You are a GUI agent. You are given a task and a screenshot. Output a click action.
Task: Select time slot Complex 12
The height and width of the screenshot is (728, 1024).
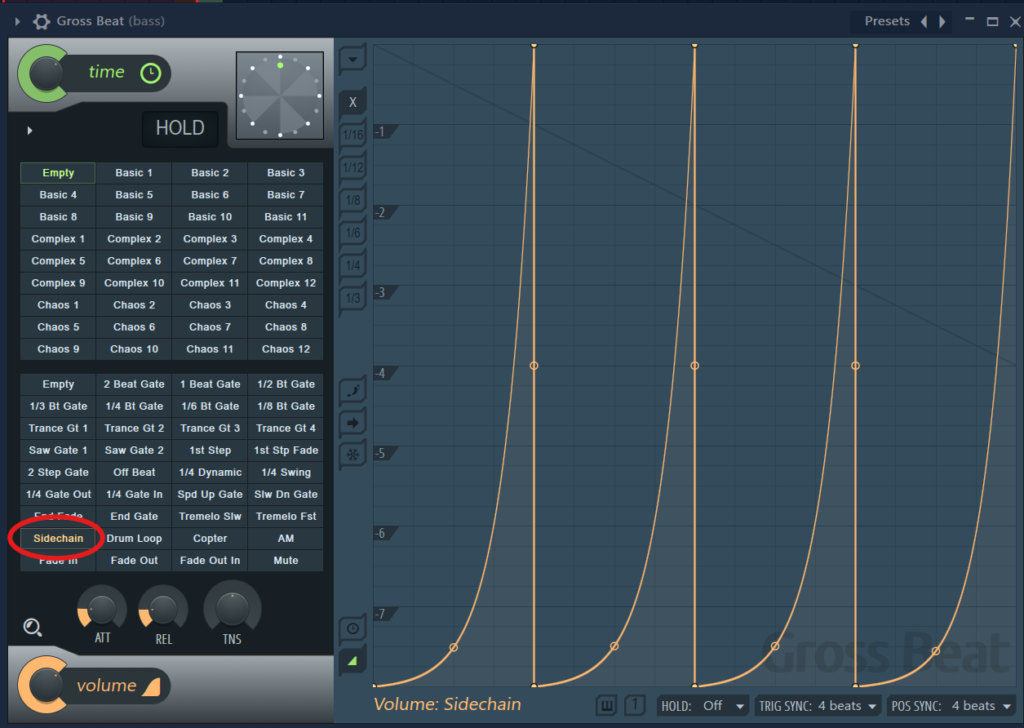tap(285, 283)
